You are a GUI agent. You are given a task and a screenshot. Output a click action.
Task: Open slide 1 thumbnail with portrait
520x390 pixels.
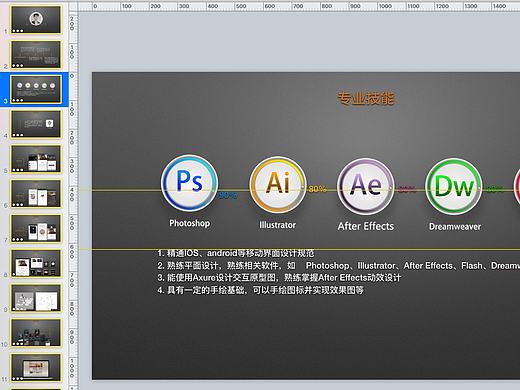pyautogui.click(x=36, y=20)
